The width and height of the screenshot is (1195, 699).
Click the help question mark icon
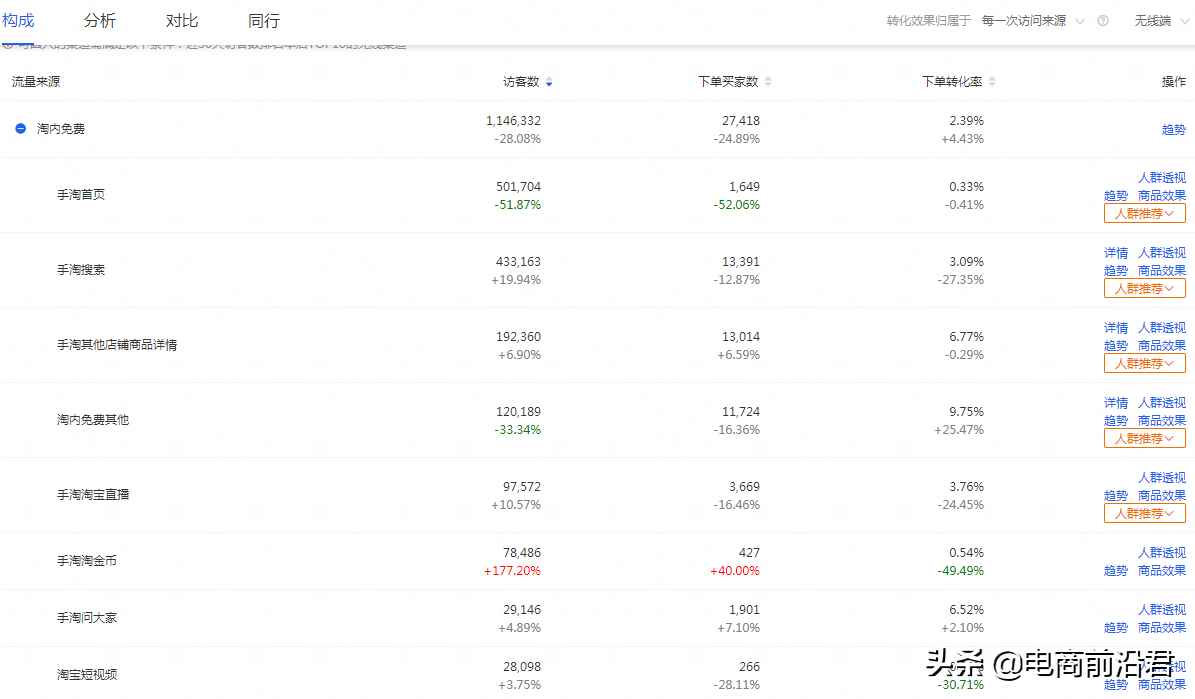point(1103,21)
